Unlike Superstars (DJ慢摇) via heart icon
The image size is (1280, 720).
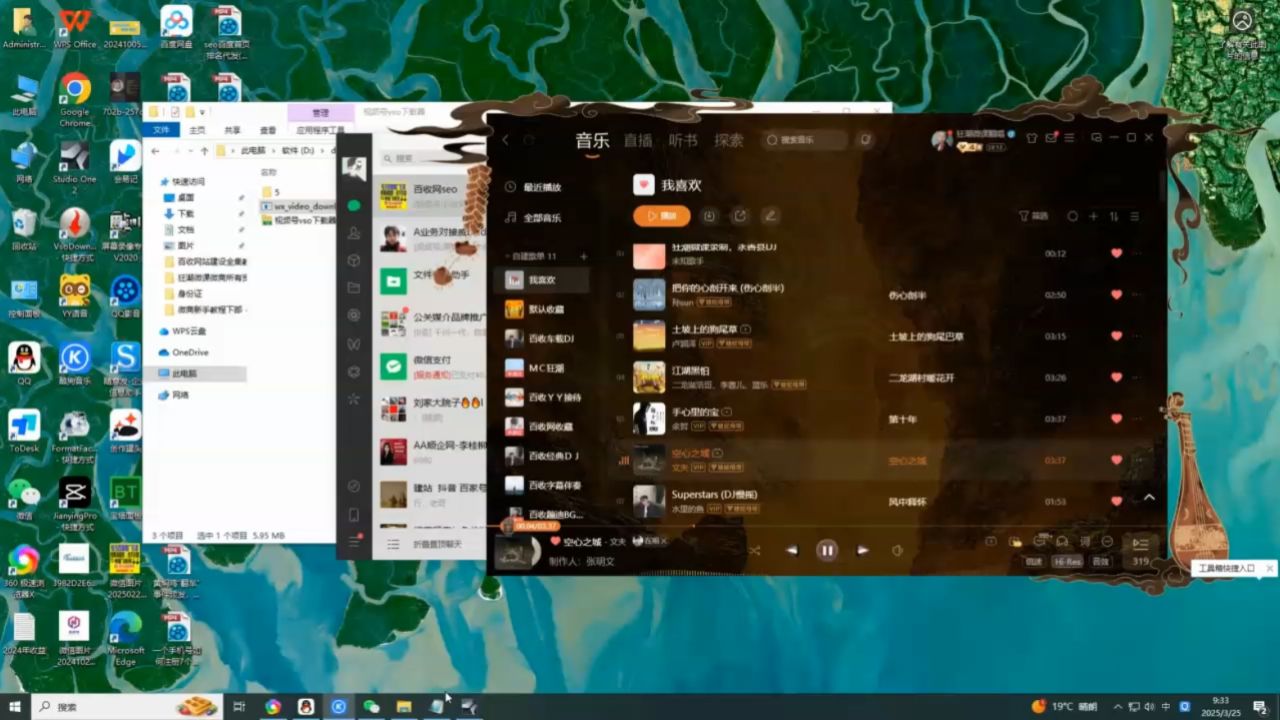(1116, 501)
